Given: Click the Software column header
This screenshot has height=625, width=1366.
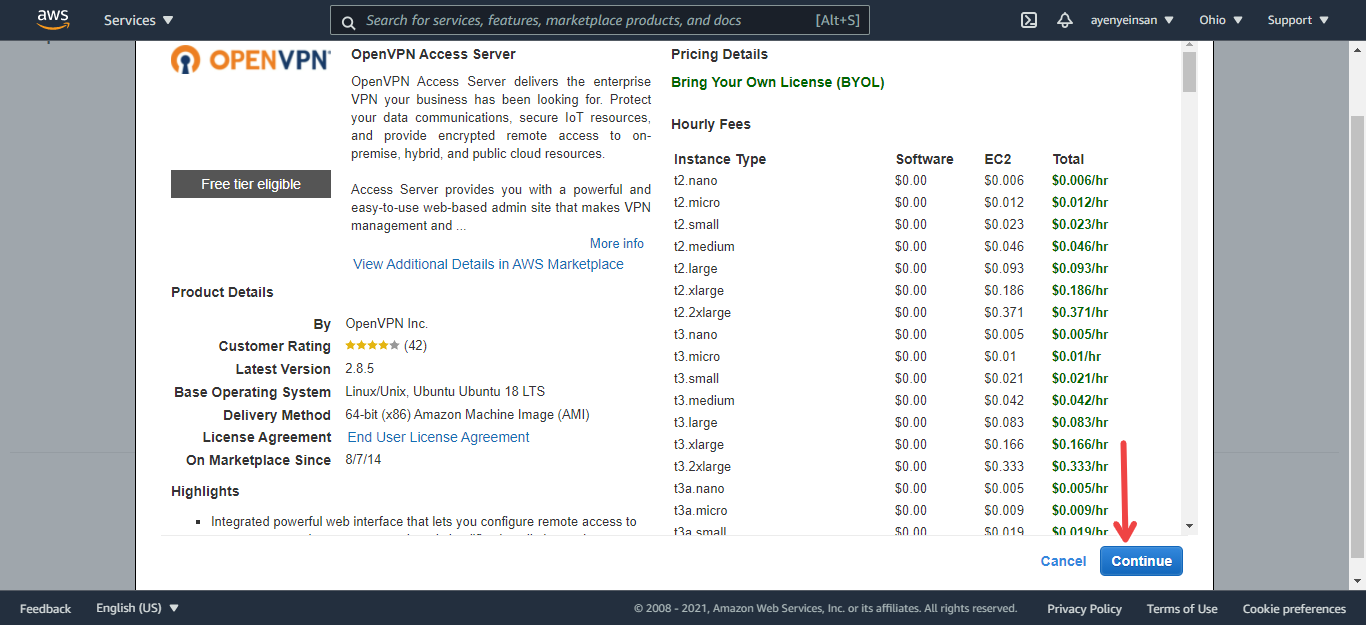Looking at the screenshot, I should point(925,159).
